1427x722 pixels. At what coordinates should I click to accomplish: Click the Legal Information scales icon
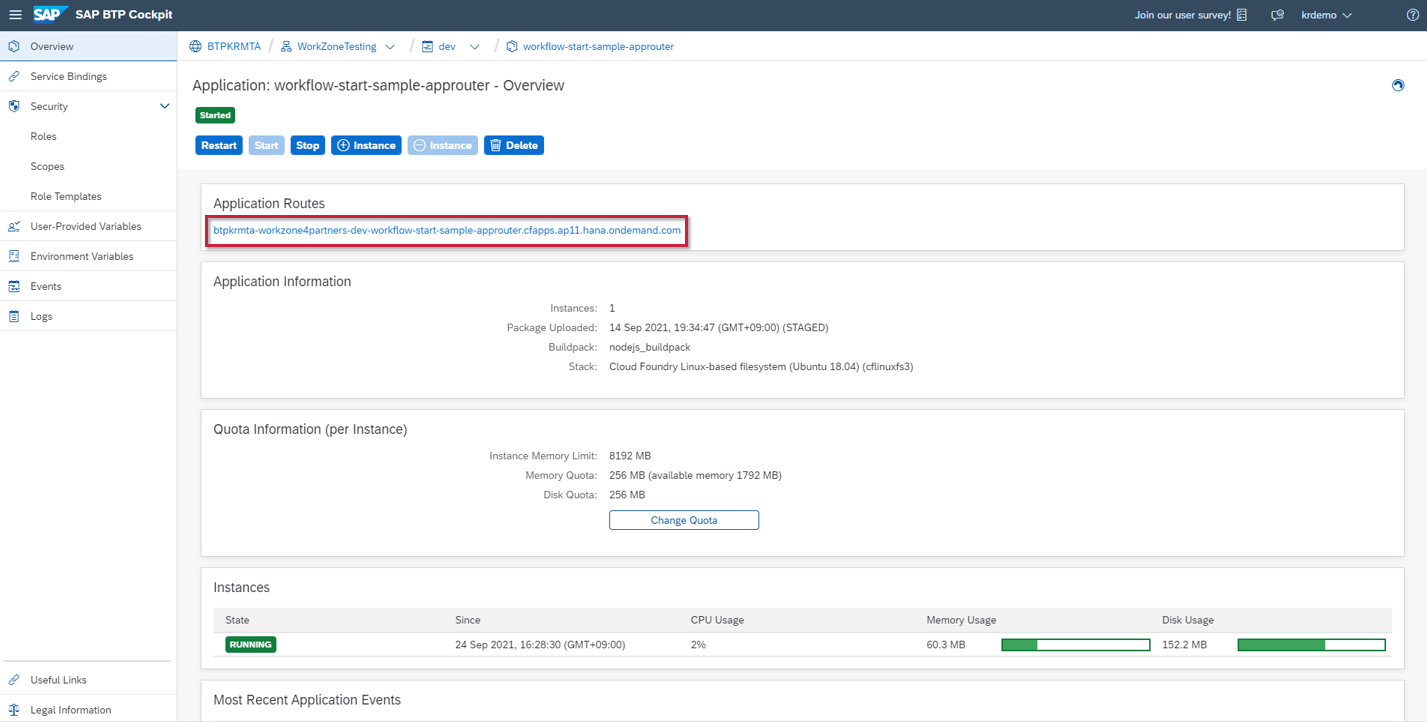(x=14, y=710)
